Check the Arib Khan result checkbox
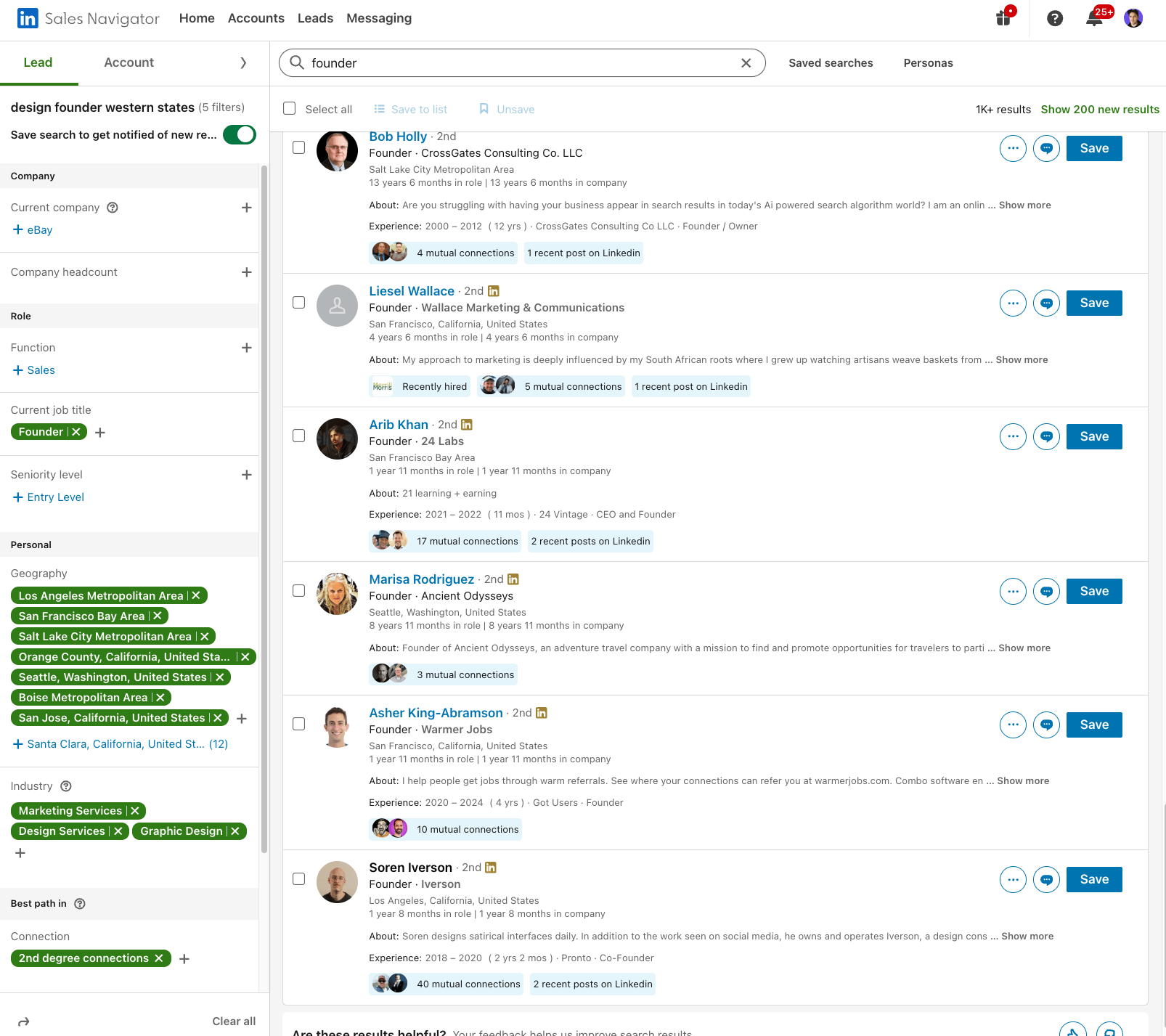 [x=298, y=436]
